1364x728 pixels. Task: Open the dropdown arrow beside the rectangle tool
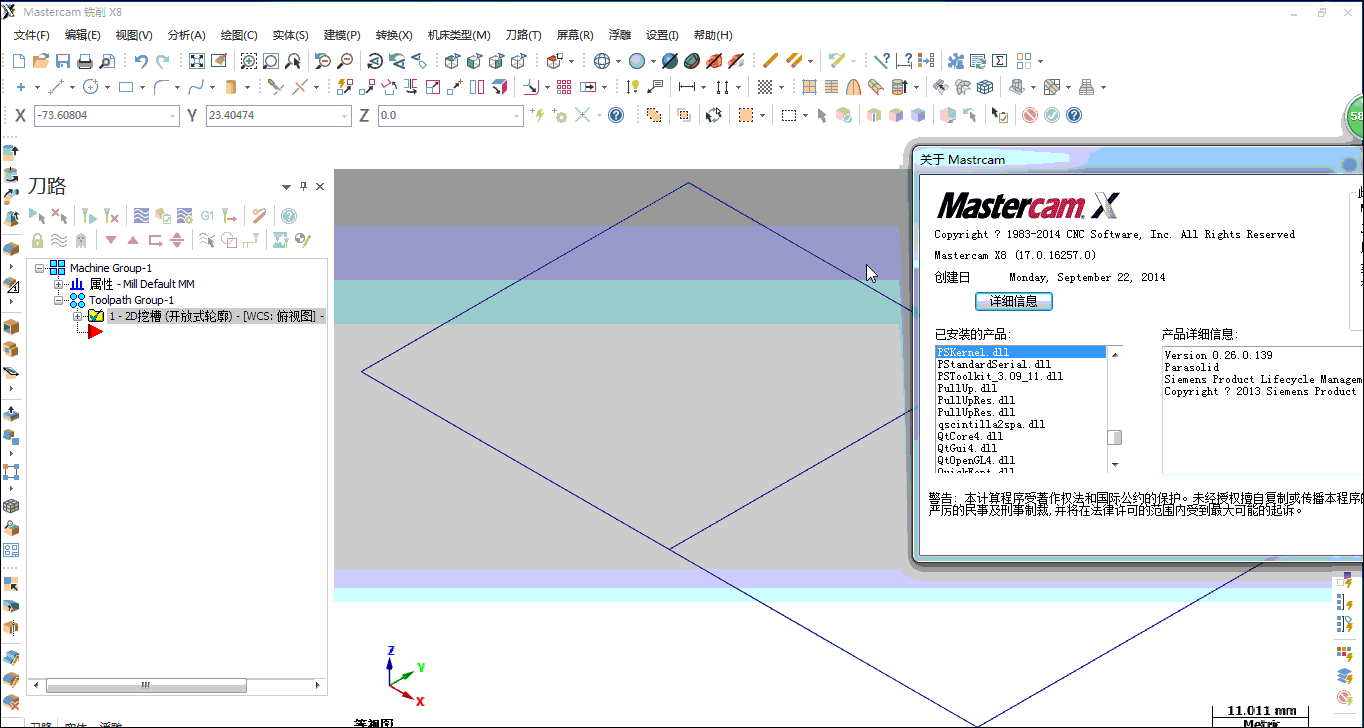142,87
